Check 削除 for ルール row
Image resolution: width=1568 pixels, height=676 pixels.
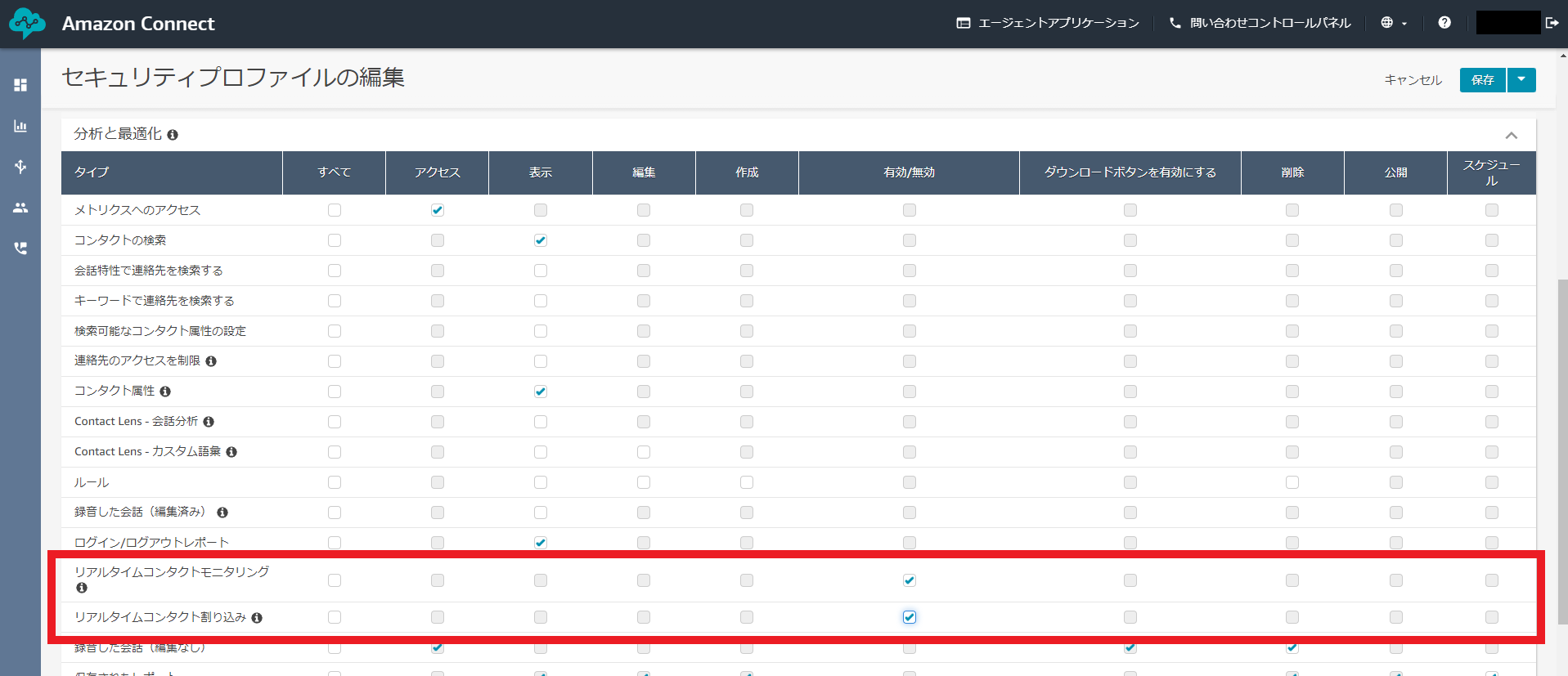pyautogui.click(x=1292, y=482)
